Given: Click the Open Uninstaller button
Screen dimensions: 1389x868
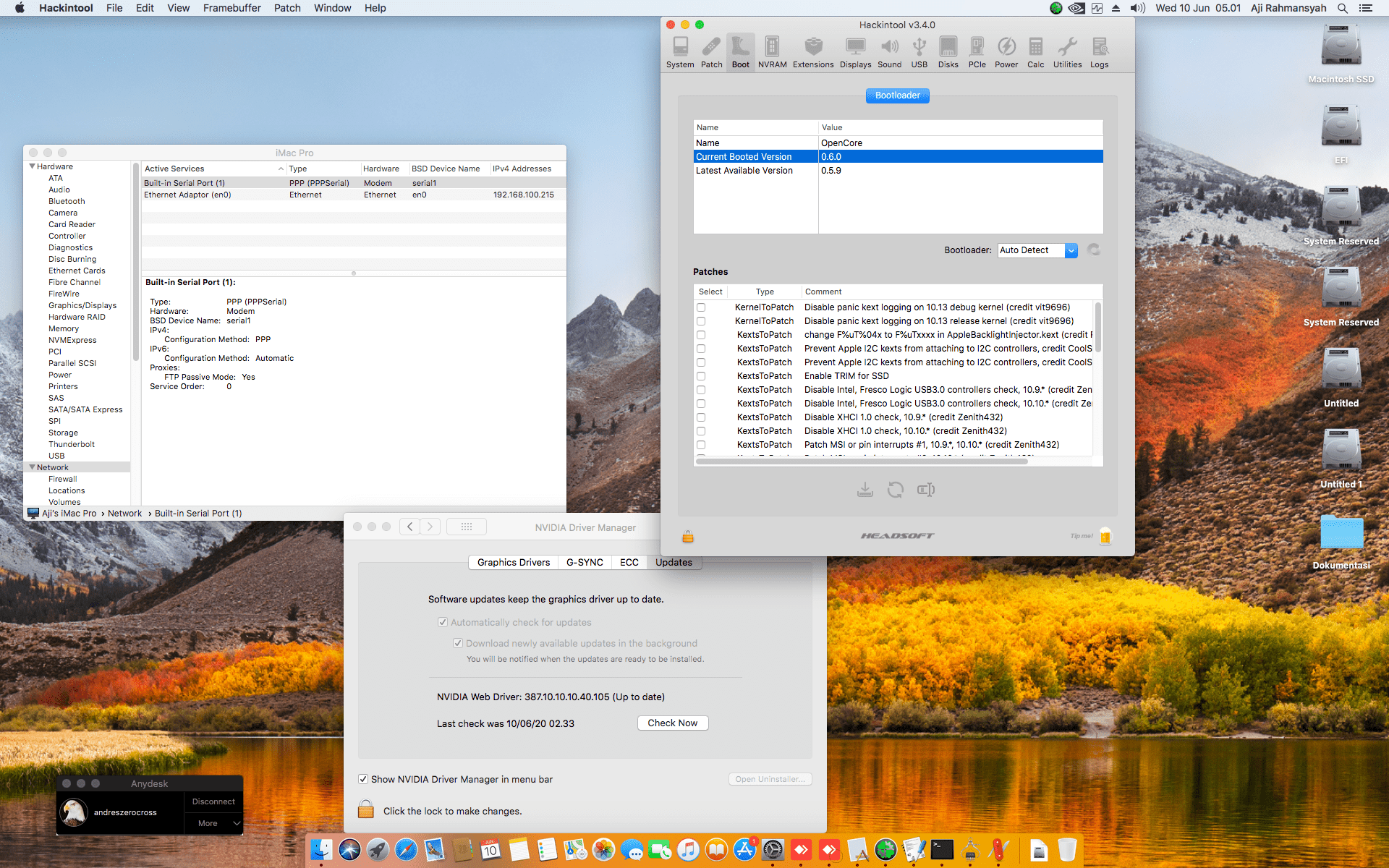Looking at the screenshot, I should click(770, 779).
